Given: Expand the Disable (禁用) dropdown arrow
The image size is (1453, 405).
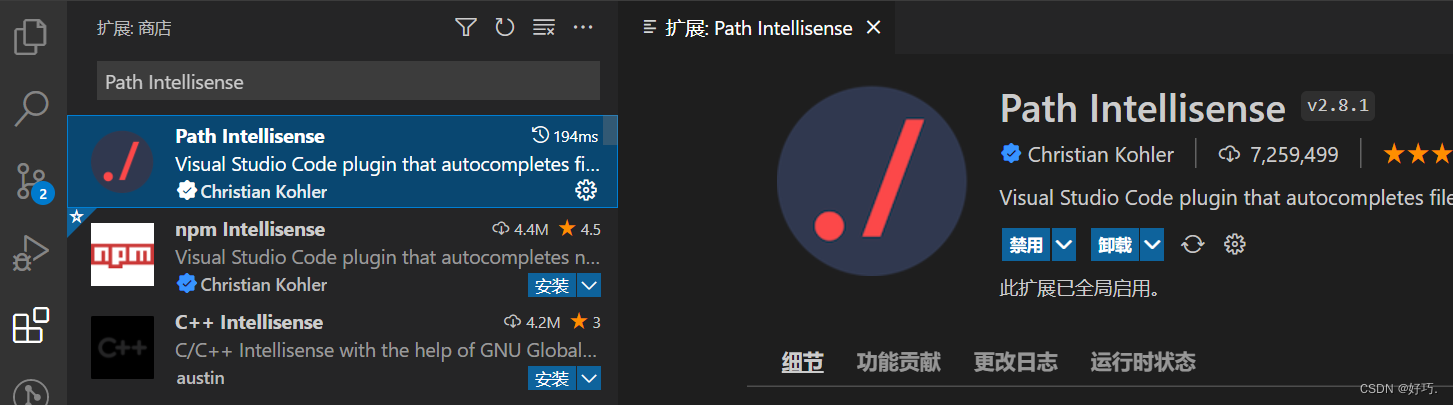Looking at the screenshot, I should click(1064, 244).
